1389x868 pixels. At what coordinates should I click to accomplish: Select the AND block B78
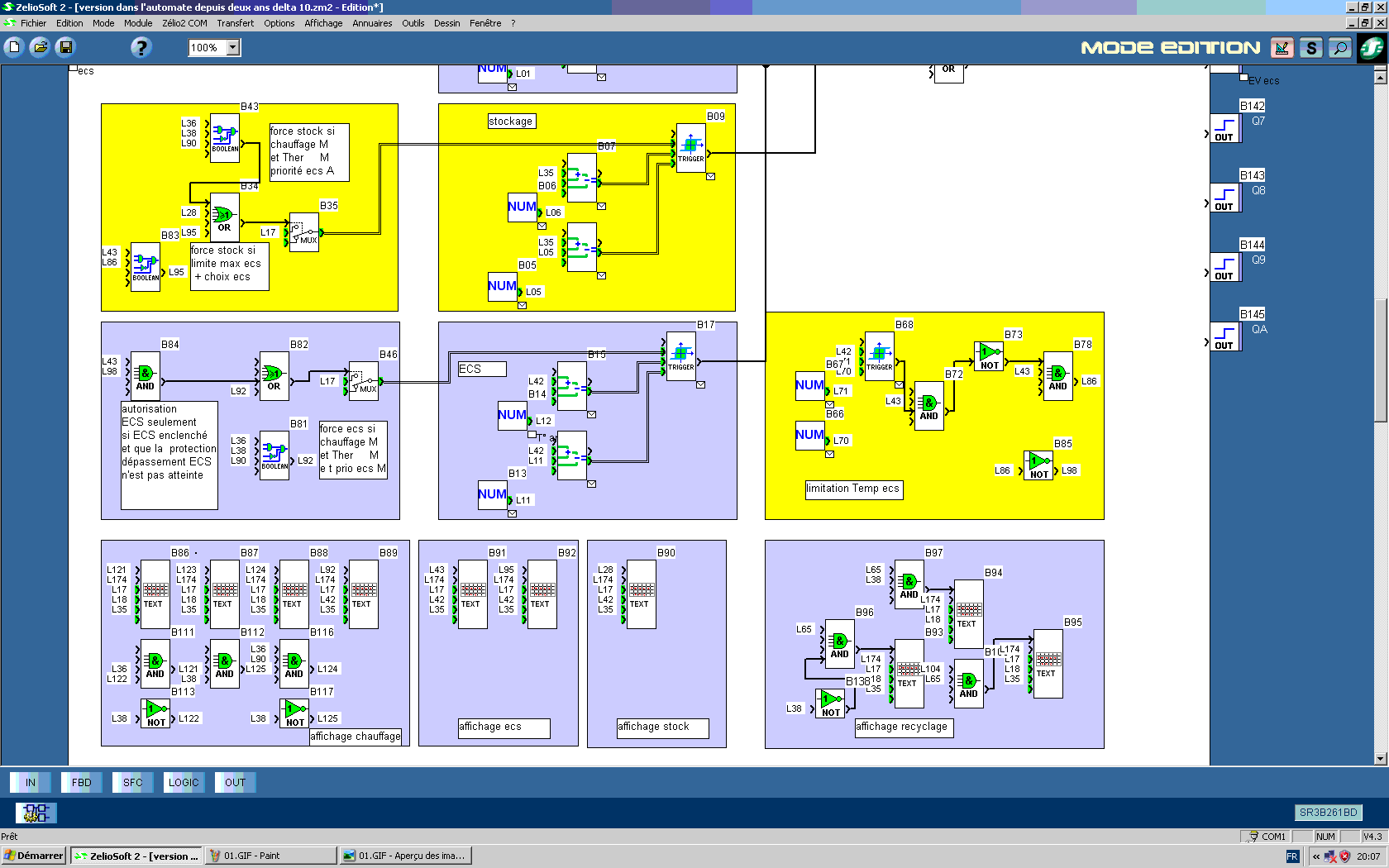1058,376
